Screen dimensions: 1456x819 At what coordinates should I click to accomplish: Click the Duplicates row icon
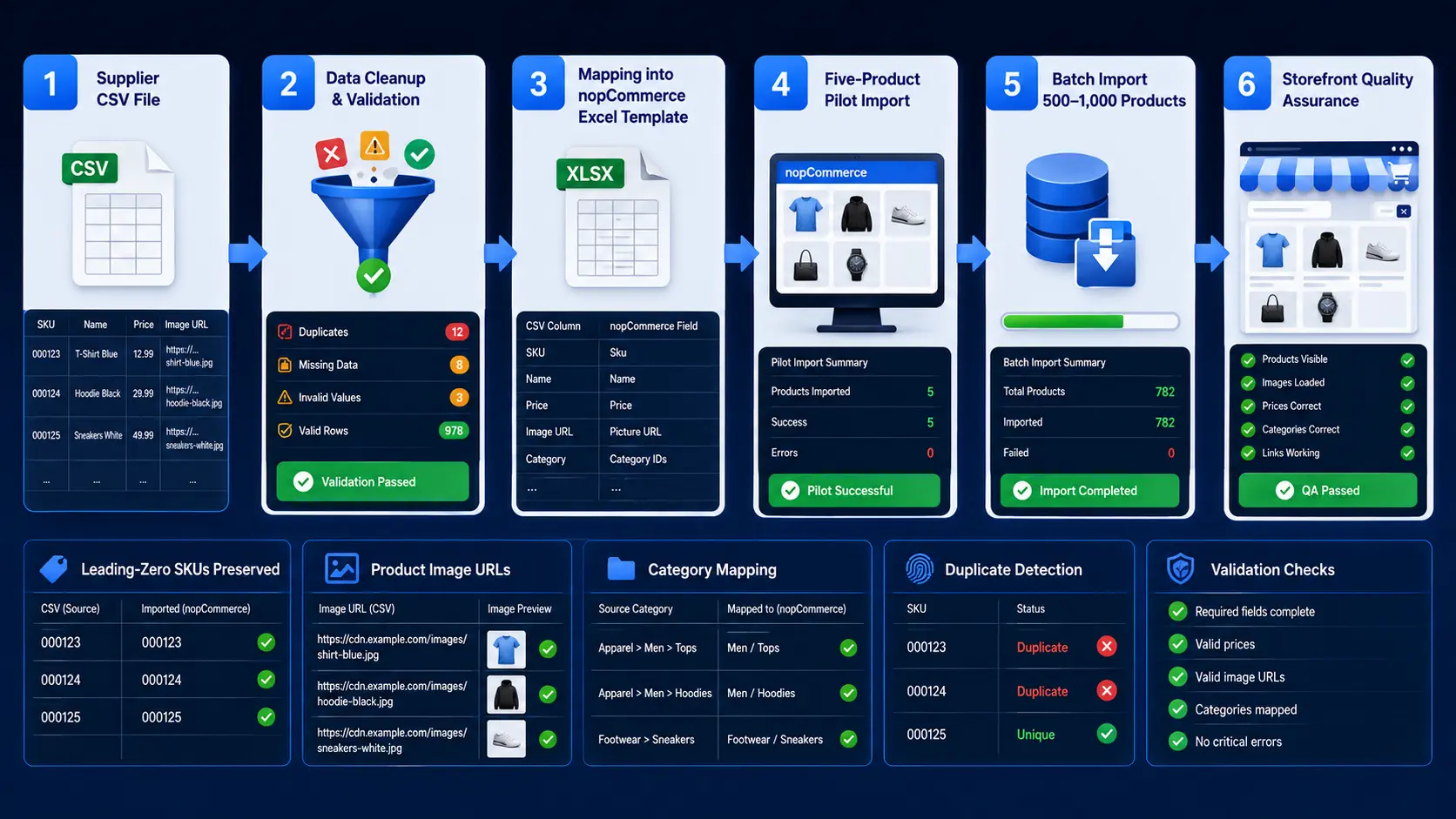click(285, 332)
